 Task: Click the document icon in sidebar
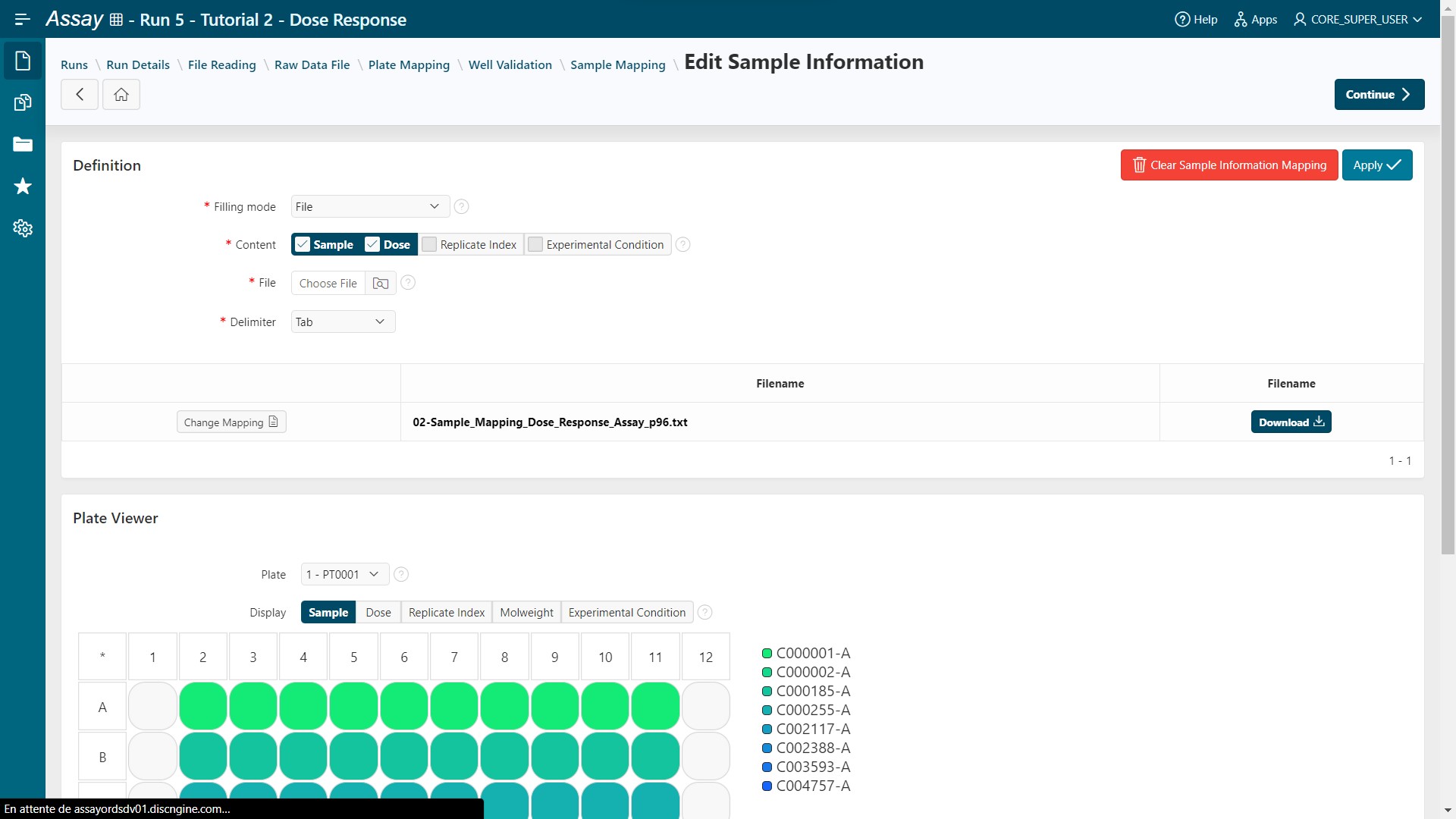click(x=23, y=61)
